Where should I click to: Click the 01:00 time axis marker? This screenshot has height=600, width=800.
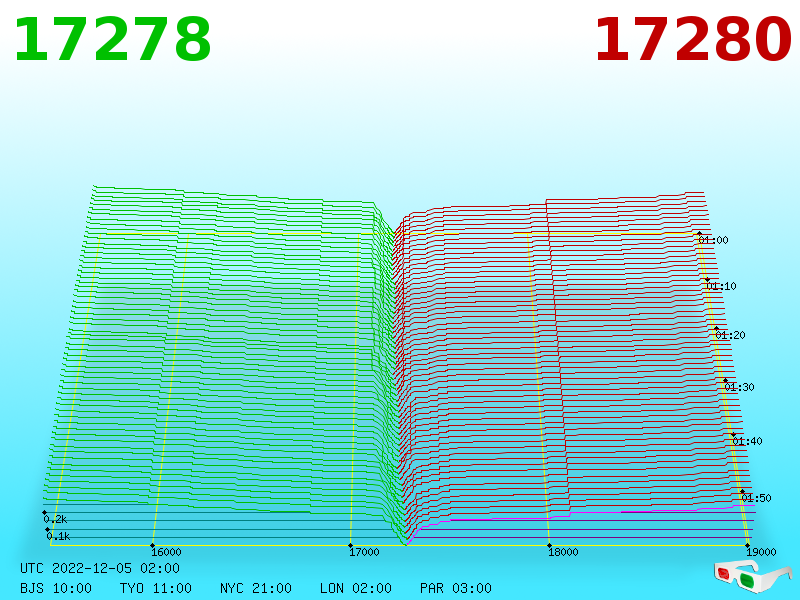(x=713, y=240)
